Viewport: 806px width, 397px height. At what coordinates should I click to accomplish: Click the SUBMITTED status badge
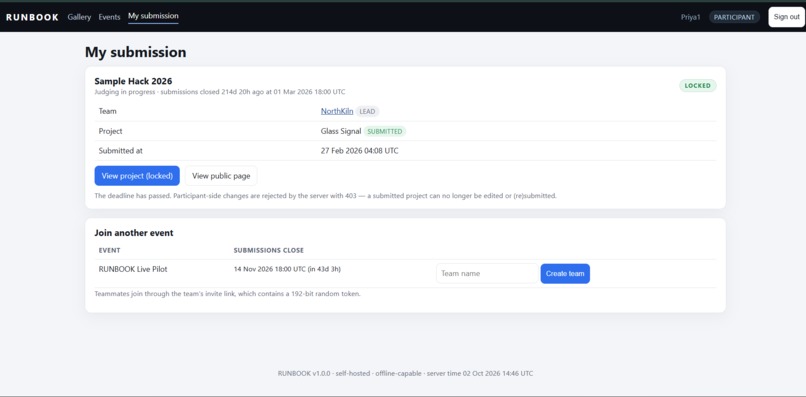[x=385, y=131]
